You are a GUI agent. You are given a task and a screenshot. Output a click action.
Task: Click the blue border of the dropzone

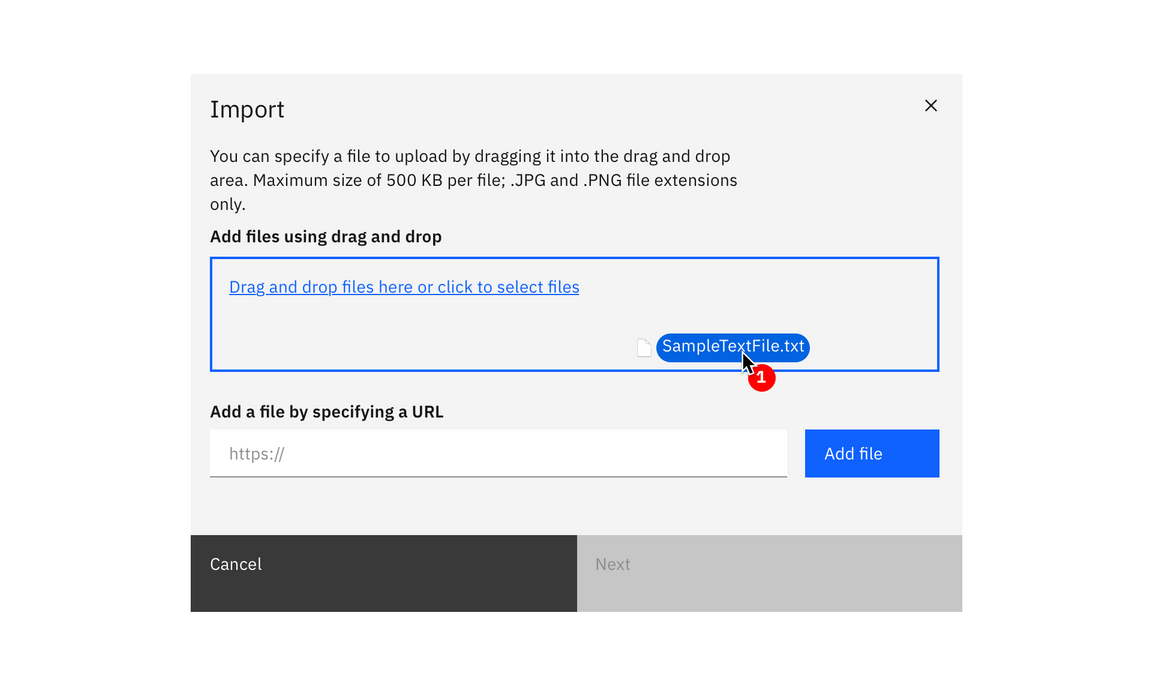click(574, 256)
